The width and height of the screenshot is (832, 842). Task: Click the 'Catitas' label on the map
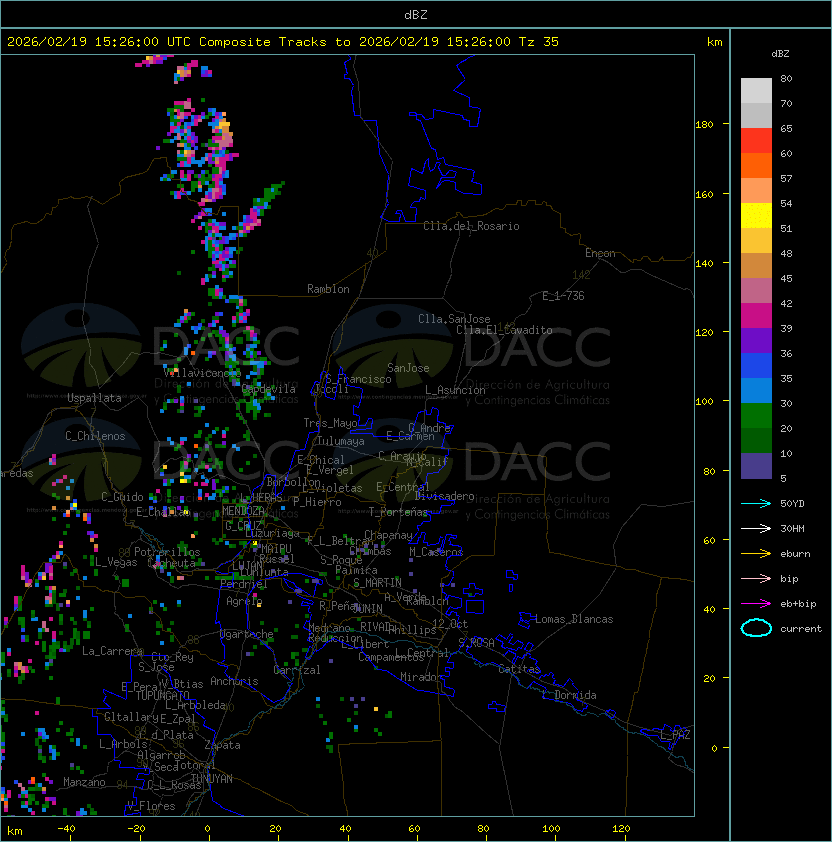point(519,669)
